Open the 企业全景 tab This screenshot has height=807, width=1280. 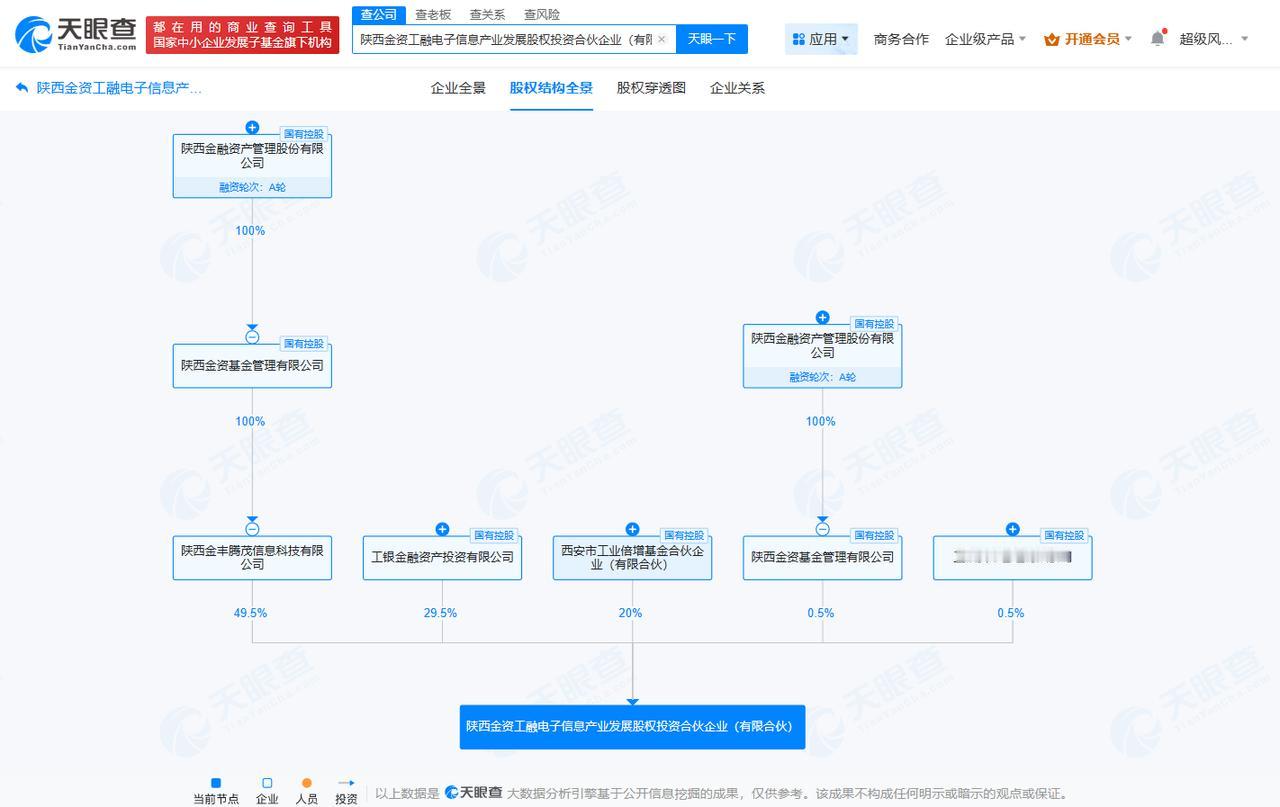(458, 88)
